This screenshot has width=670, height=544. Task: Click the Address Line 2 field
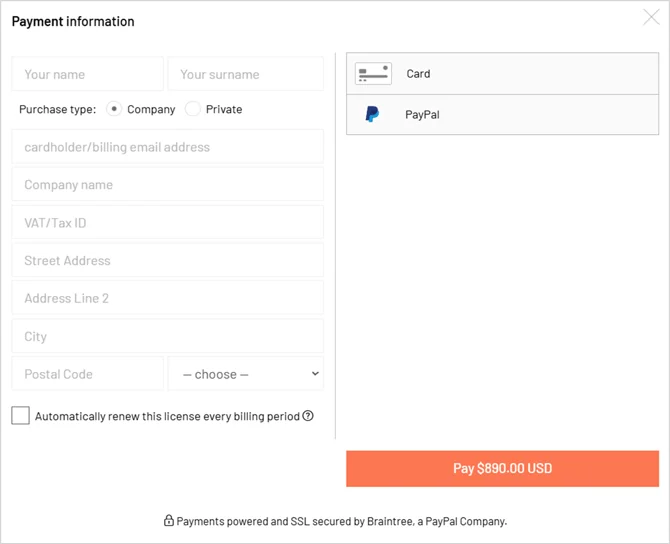[168, 298]
